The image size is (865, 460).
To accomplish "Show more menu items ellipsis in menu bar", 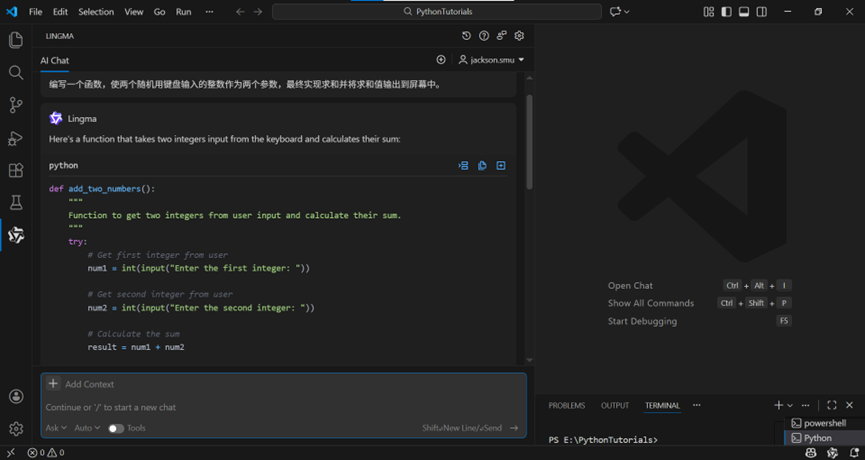I will coord(209,12).
